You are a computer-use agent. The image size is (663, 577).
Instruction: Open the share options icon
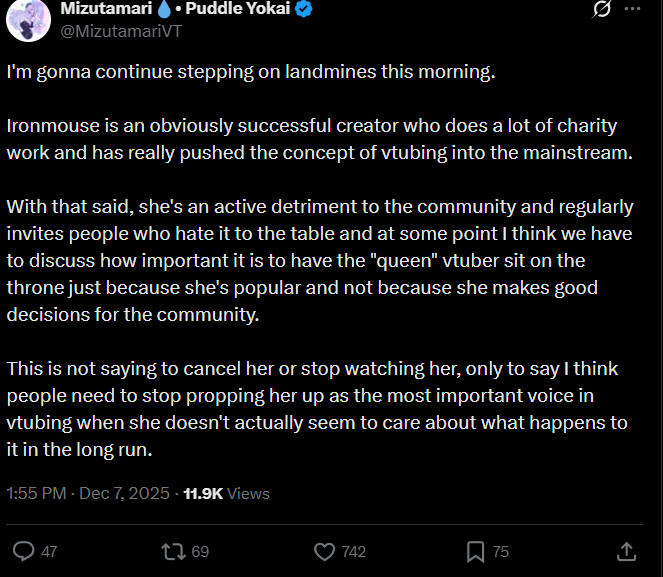[627, 551]
